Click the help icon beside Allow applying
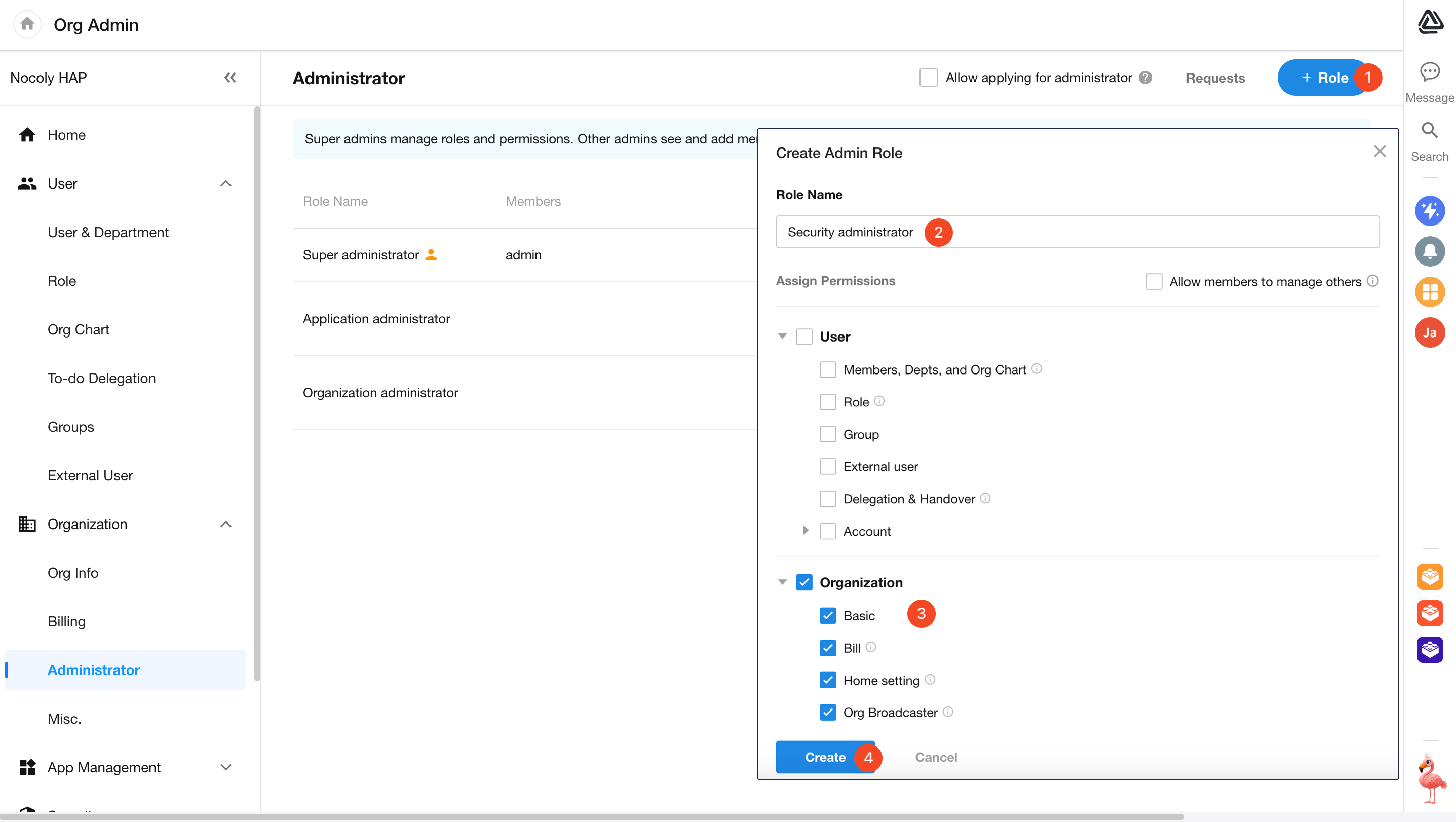This screenshot has height=822, width=1456. coord(1145,78)
